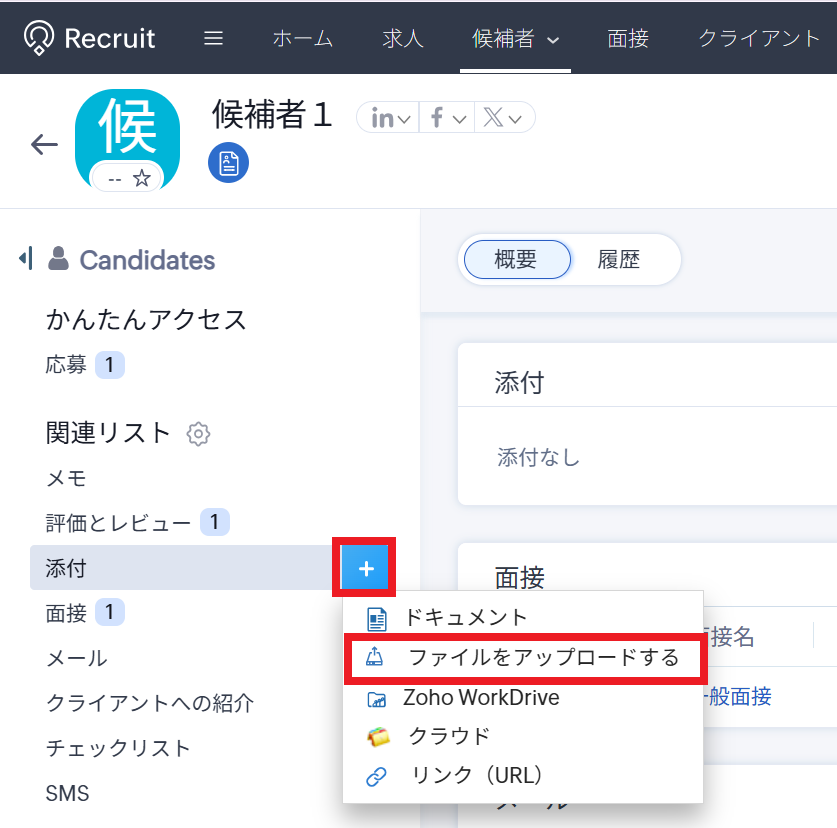Click the plus button beside 添付
This screenshot has height=828, width=837.
(x=366, y=568)
